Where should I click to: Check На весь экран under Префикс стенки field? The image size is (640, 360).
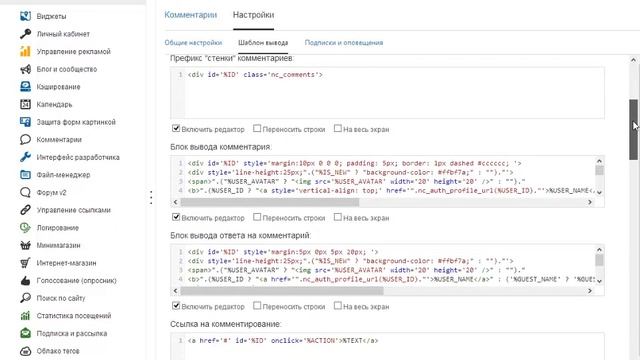[338, 129]
